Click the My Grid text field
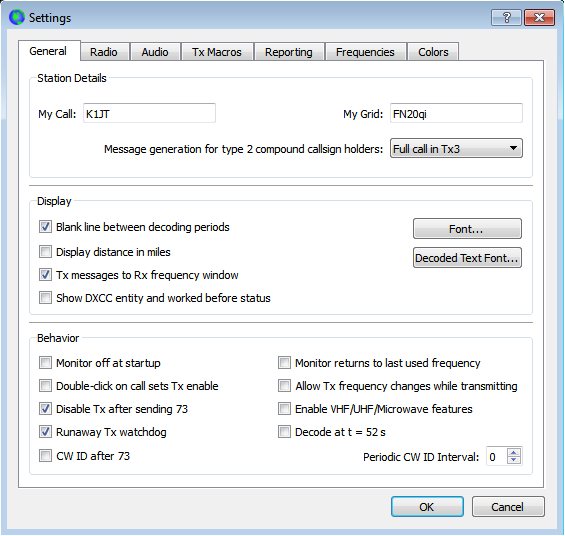The image size is (565, 536). tap(456, 113)
